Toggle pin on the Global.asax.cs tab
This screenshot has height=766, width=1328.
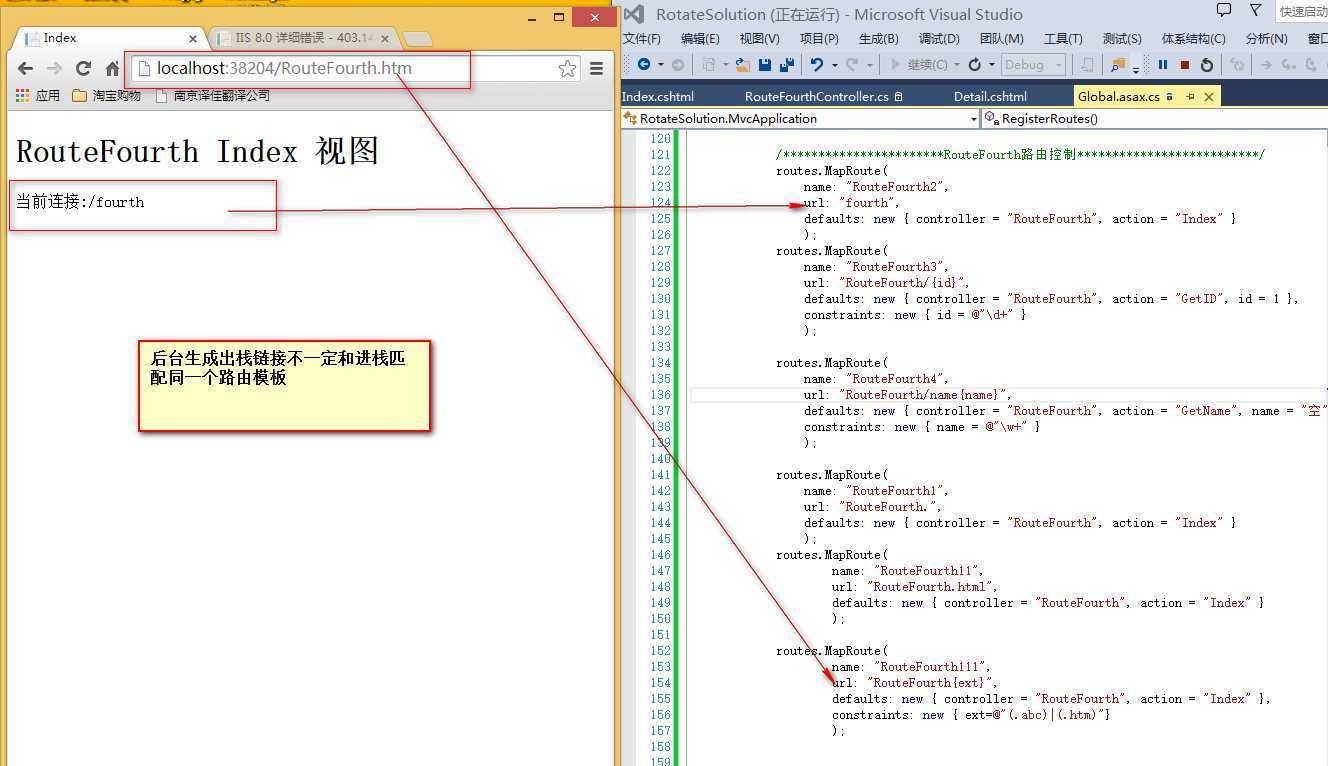tap(1190, 97)
